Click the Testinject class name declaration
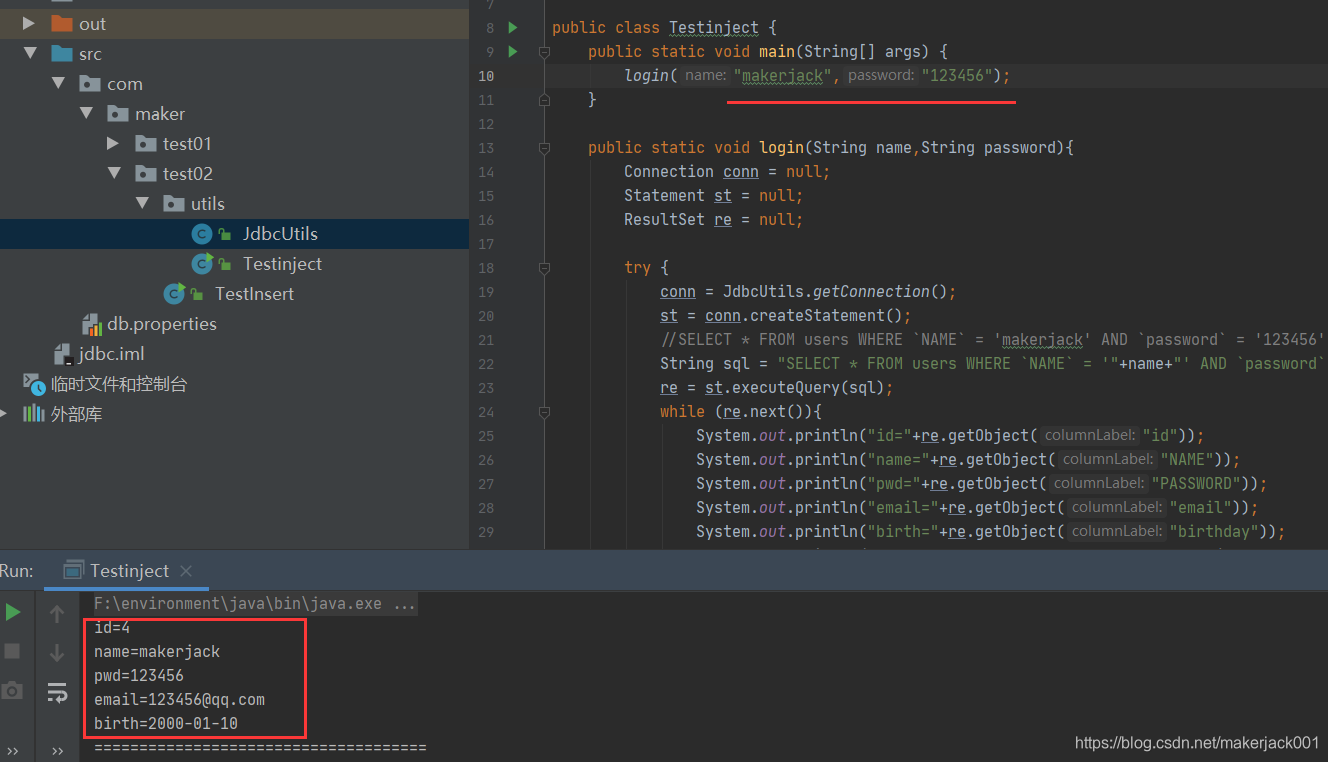This screenshot has width=1328, height=762. click(x=714, y=27)
